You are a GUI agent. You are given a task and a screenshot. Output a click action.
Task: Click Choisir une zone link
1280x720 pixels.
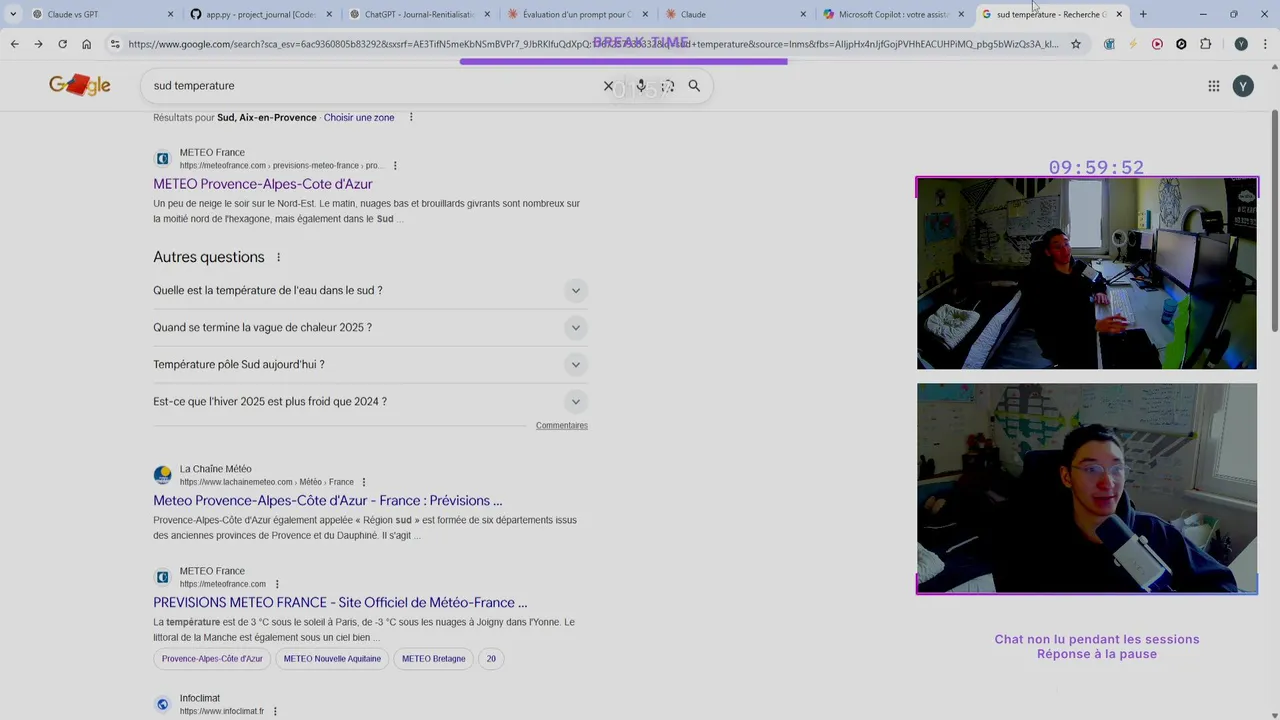(x=359, y=117)
